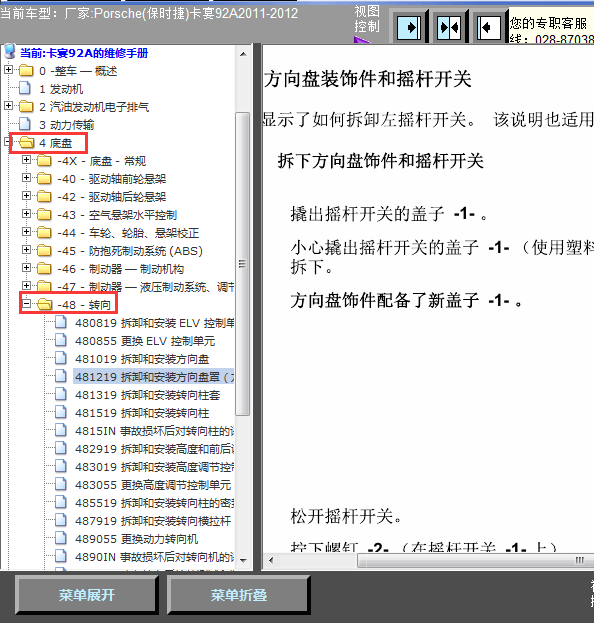Expand the 0 -整车 — 概述 node
This screenshot has width=594, height=626.
[x=8, y=69]
